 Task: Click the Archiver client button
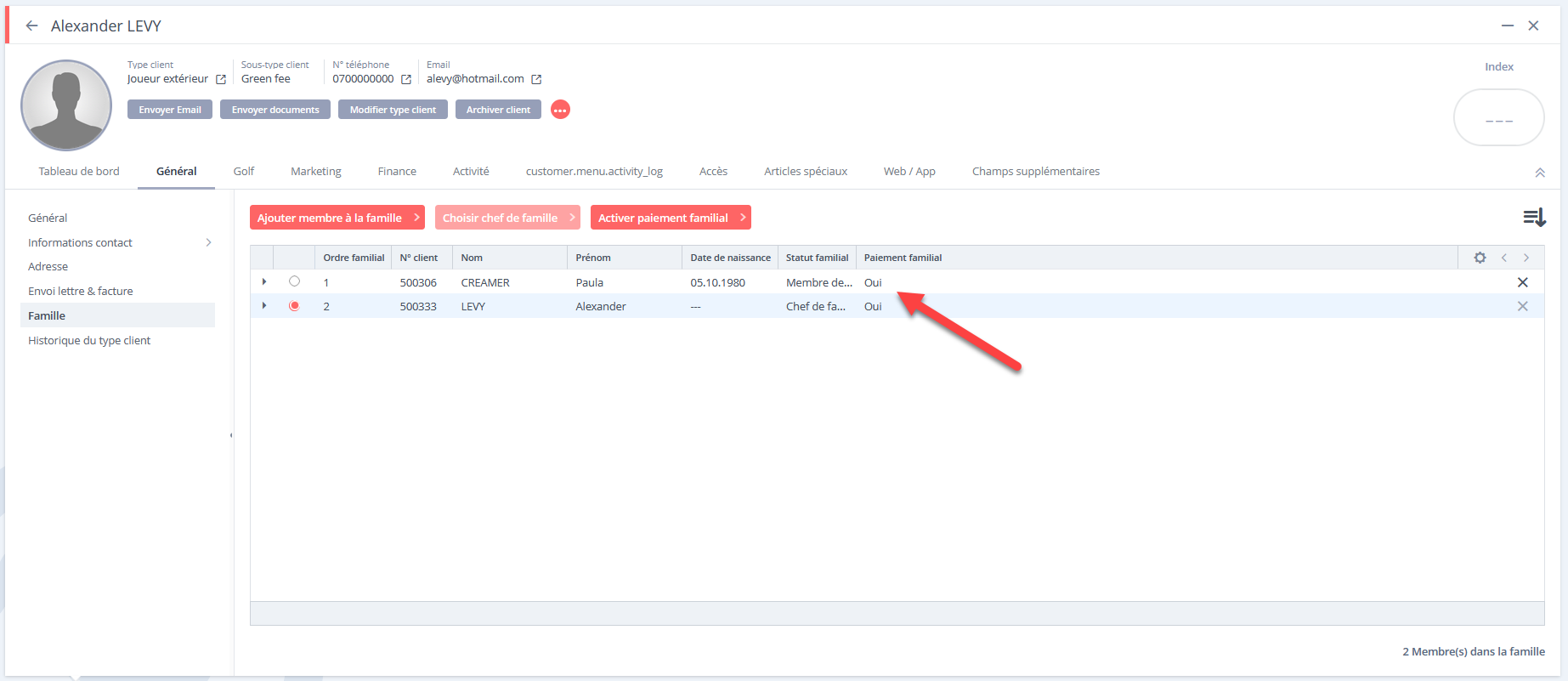(x=498, y=110)
